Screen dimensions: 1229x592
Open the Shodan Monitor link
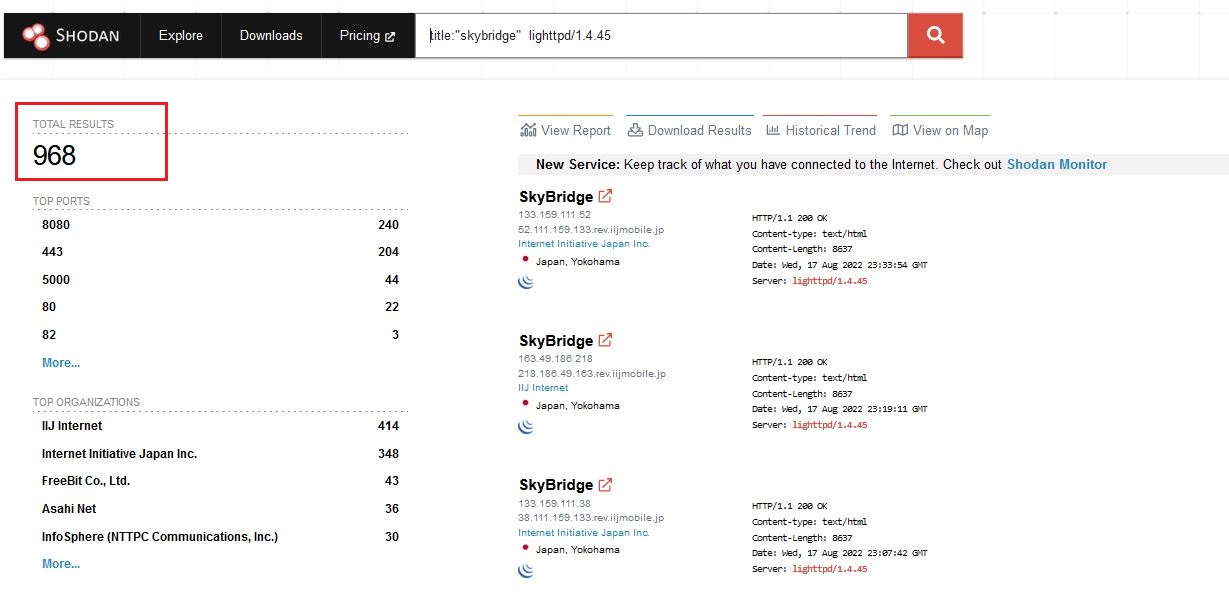point(1057,164)
